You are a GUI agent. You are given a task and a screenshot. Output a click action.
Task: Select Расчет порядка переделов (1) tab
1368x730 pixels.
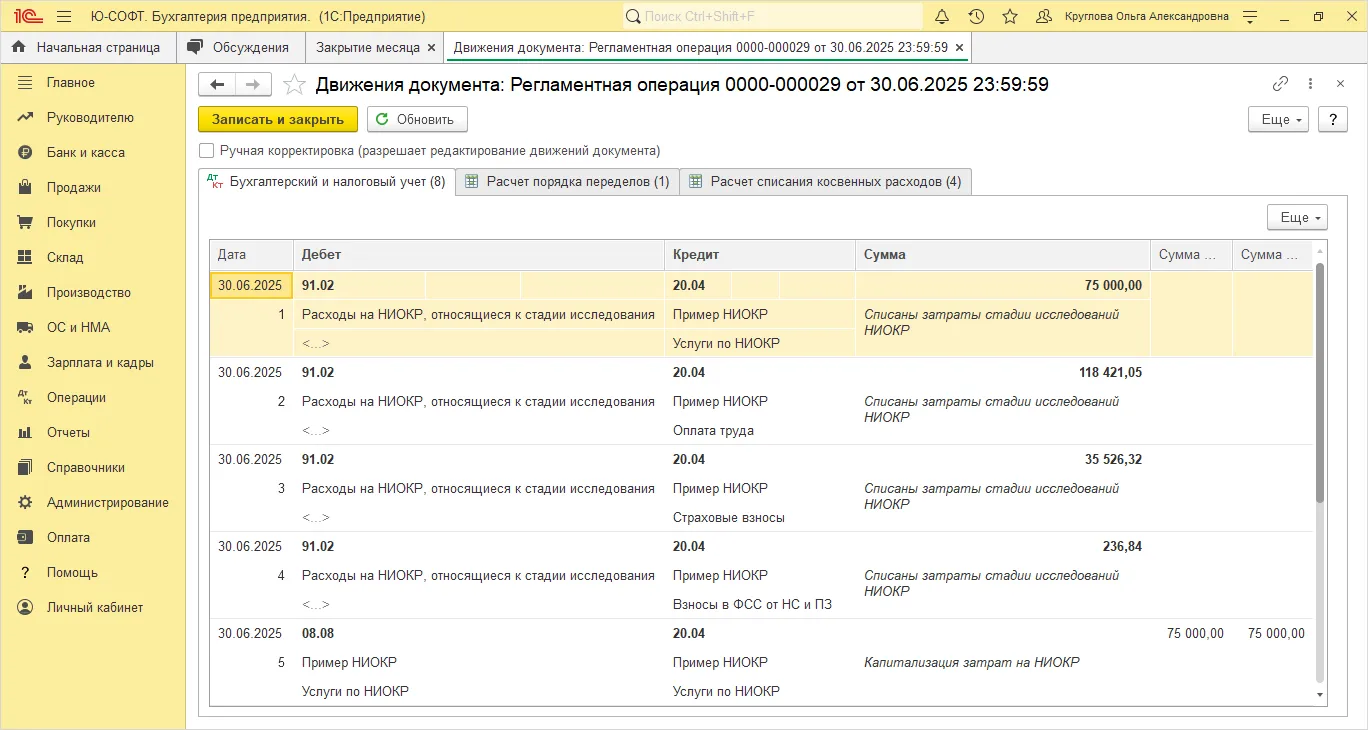pyautogui.click(x=568, y=182)
